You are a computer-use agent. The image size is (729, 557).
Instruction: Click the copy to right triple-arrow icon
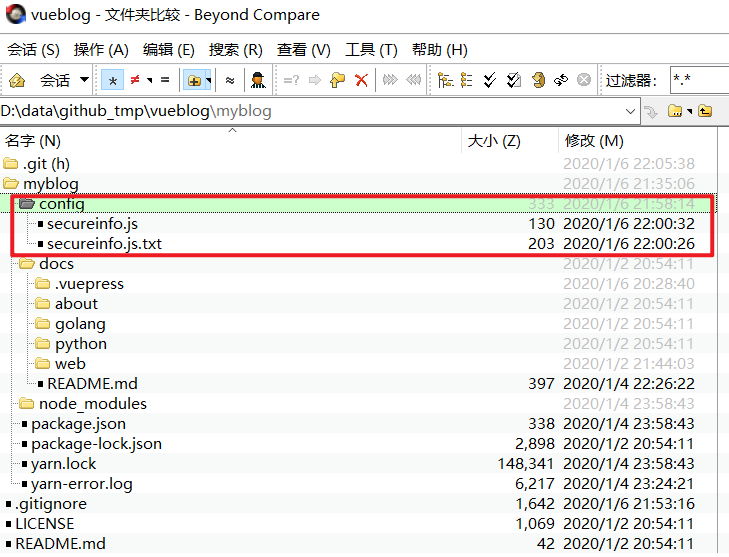pos(390,80)
